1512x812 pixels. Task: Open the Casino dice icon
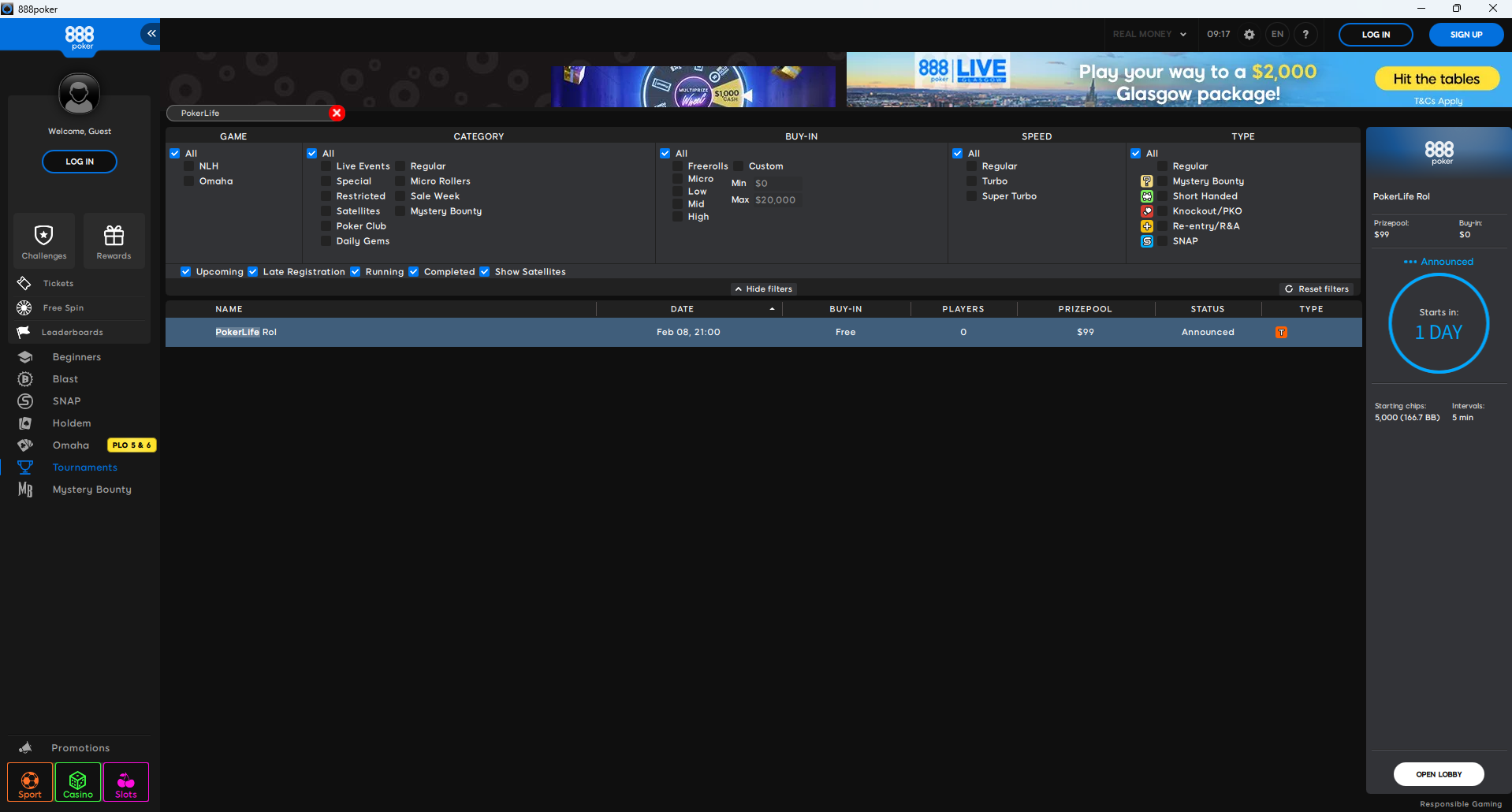point(78,782)
